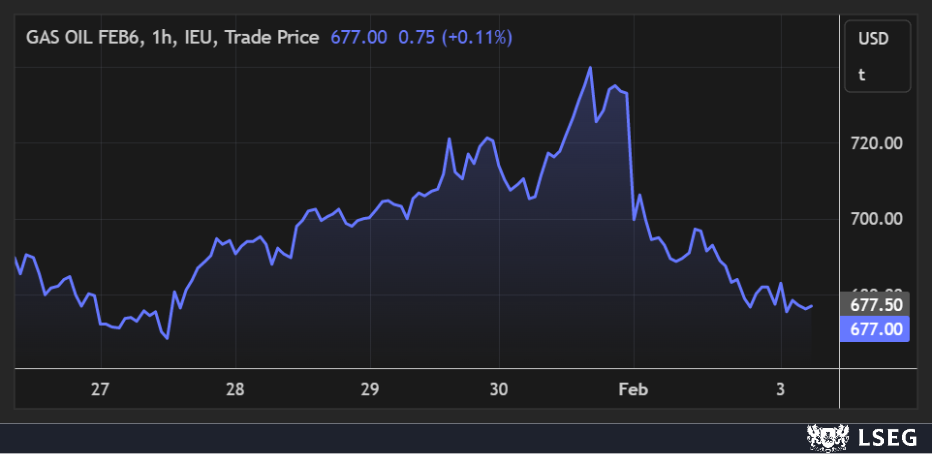This screenshot has width=933, height=454.
Task: Click the 700.00 price axis label
Action: click(876, 218)
